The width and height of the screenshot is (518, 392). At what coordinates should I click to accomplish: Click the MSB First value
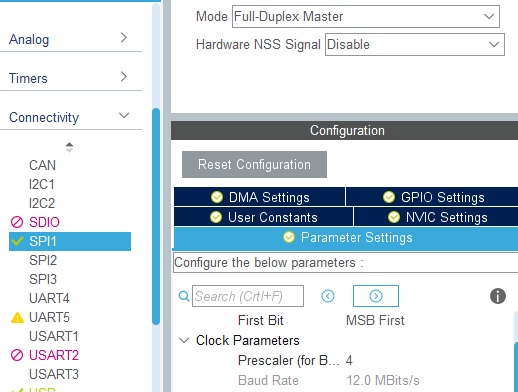pos(375,320)
